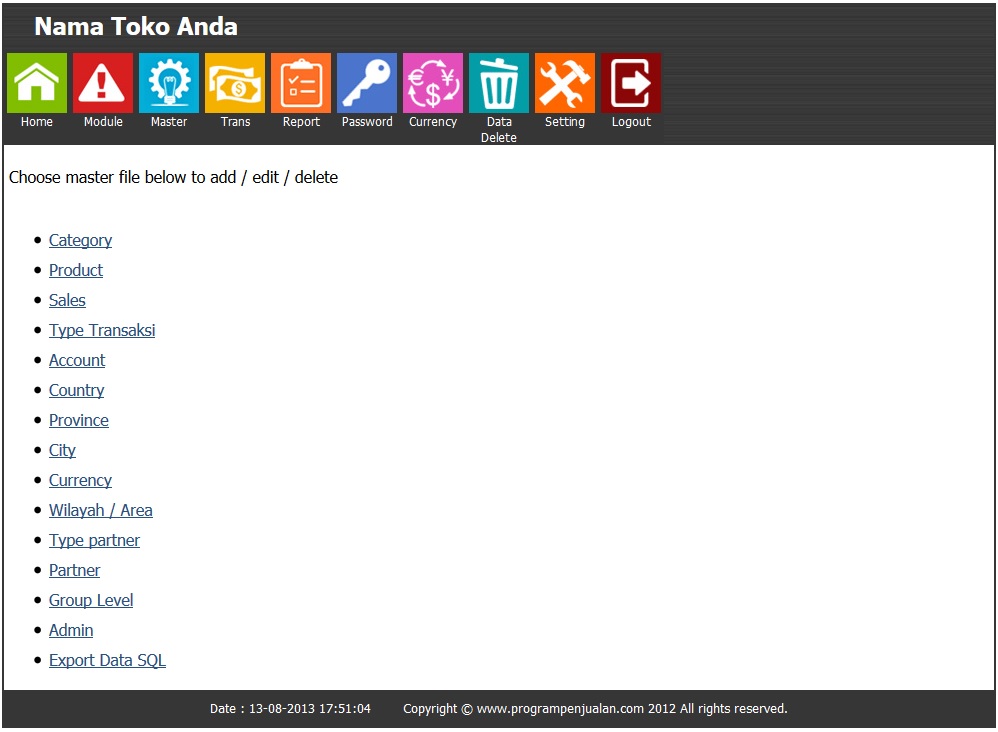Select the Account master file link
Image resolution: width=998 pixels, height=732 pixels.
(77, 360)
